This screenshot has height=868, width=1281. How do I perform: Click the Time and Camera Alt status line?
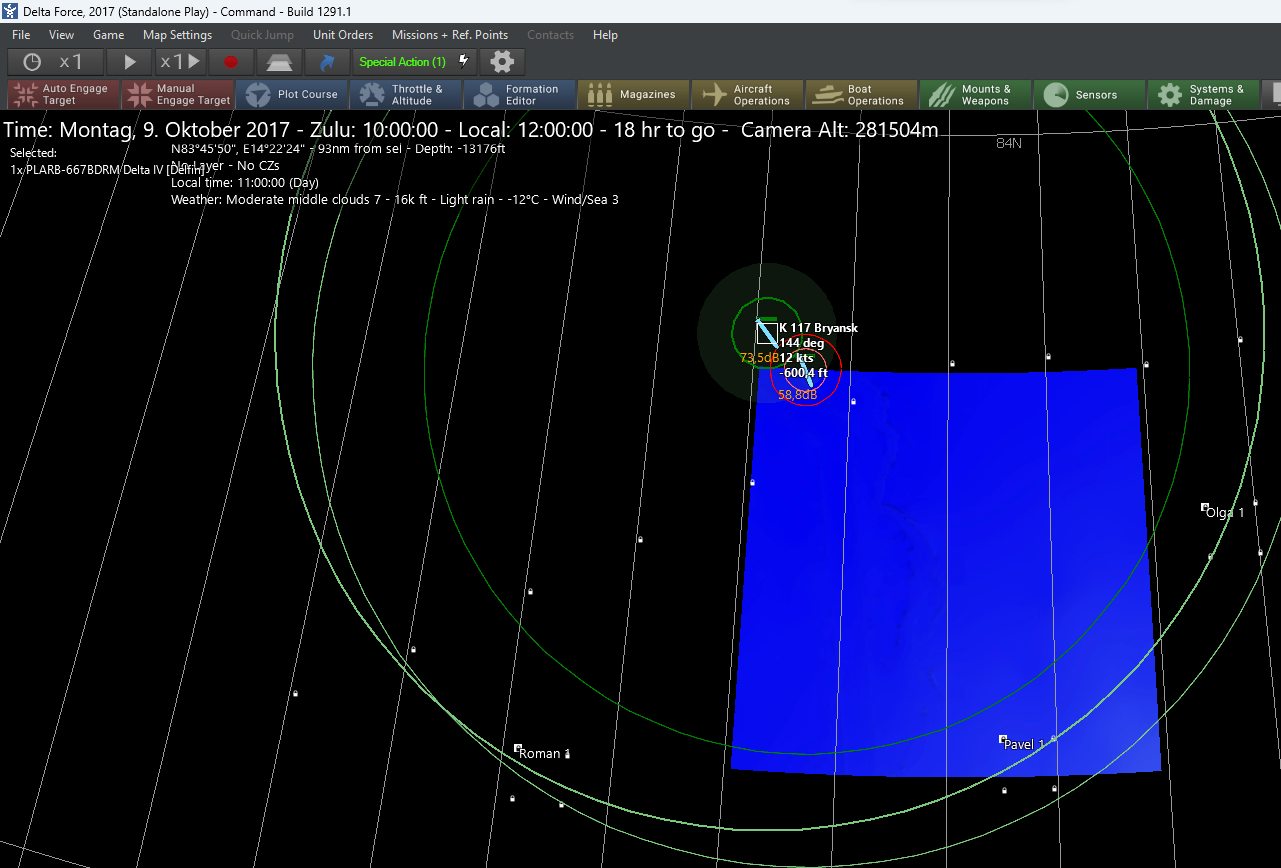[x=471, y=130]
